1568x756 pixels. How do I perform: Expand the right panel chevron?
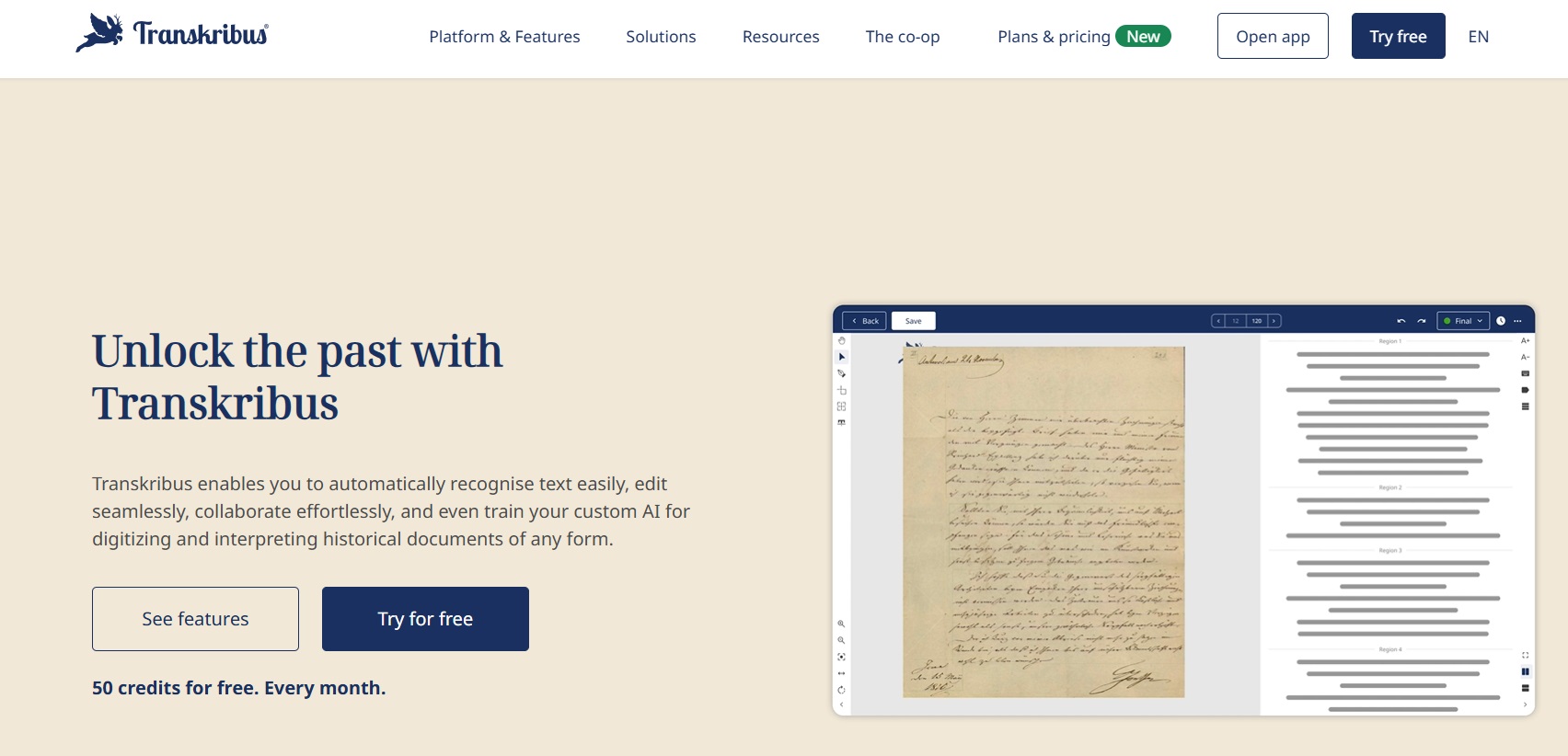click(1525, 704)
